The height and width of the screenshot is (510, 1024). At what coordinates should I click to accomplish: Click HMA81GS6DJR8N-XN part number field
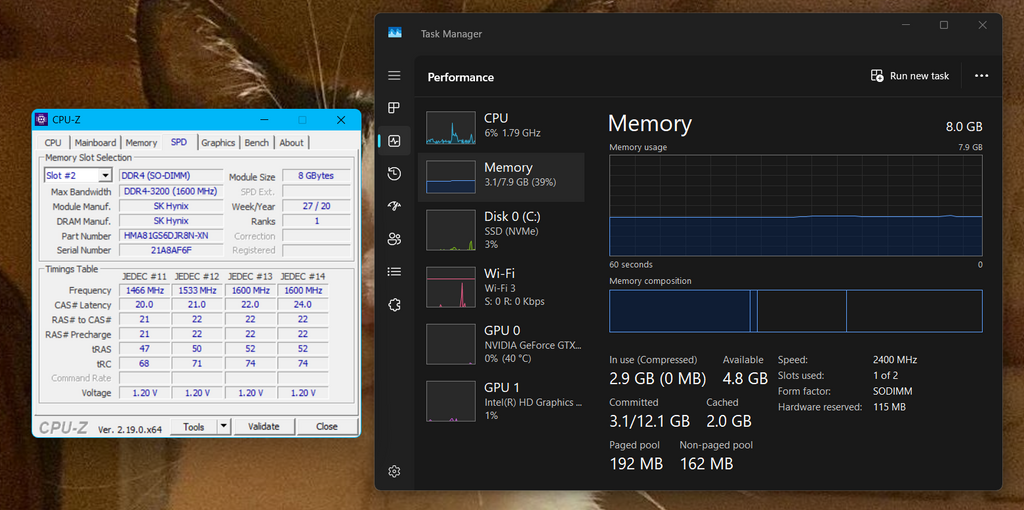(172, 236)
